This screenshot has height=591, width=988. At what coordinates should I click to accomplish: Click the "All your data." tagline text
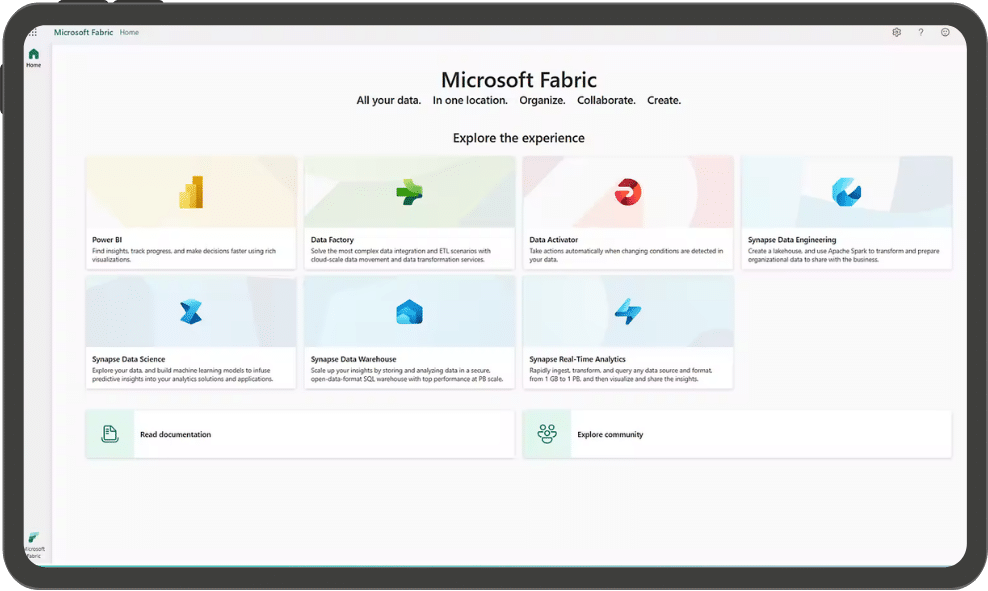[x=389, y=100]
